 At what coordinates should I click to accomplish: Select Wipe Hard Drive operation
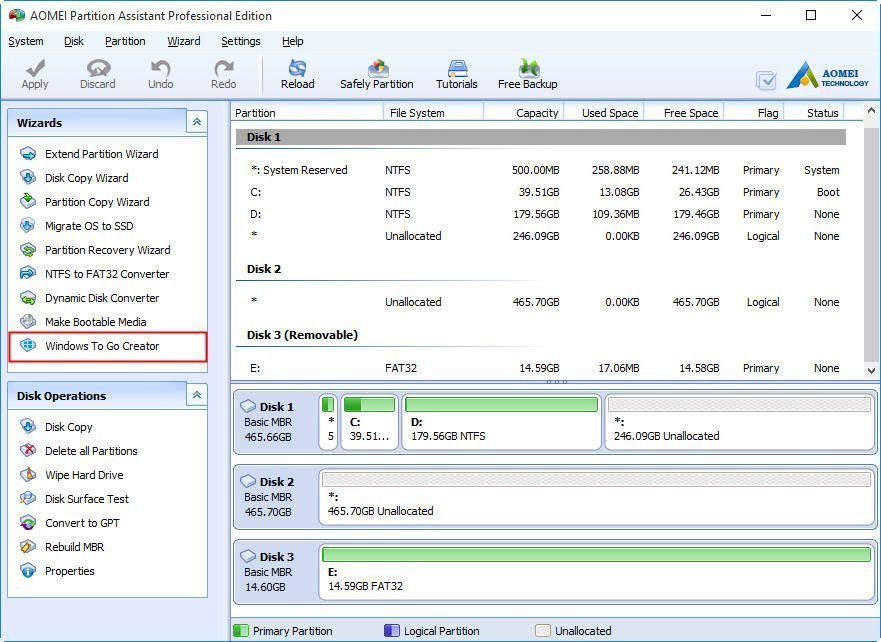tap(84, 475)
